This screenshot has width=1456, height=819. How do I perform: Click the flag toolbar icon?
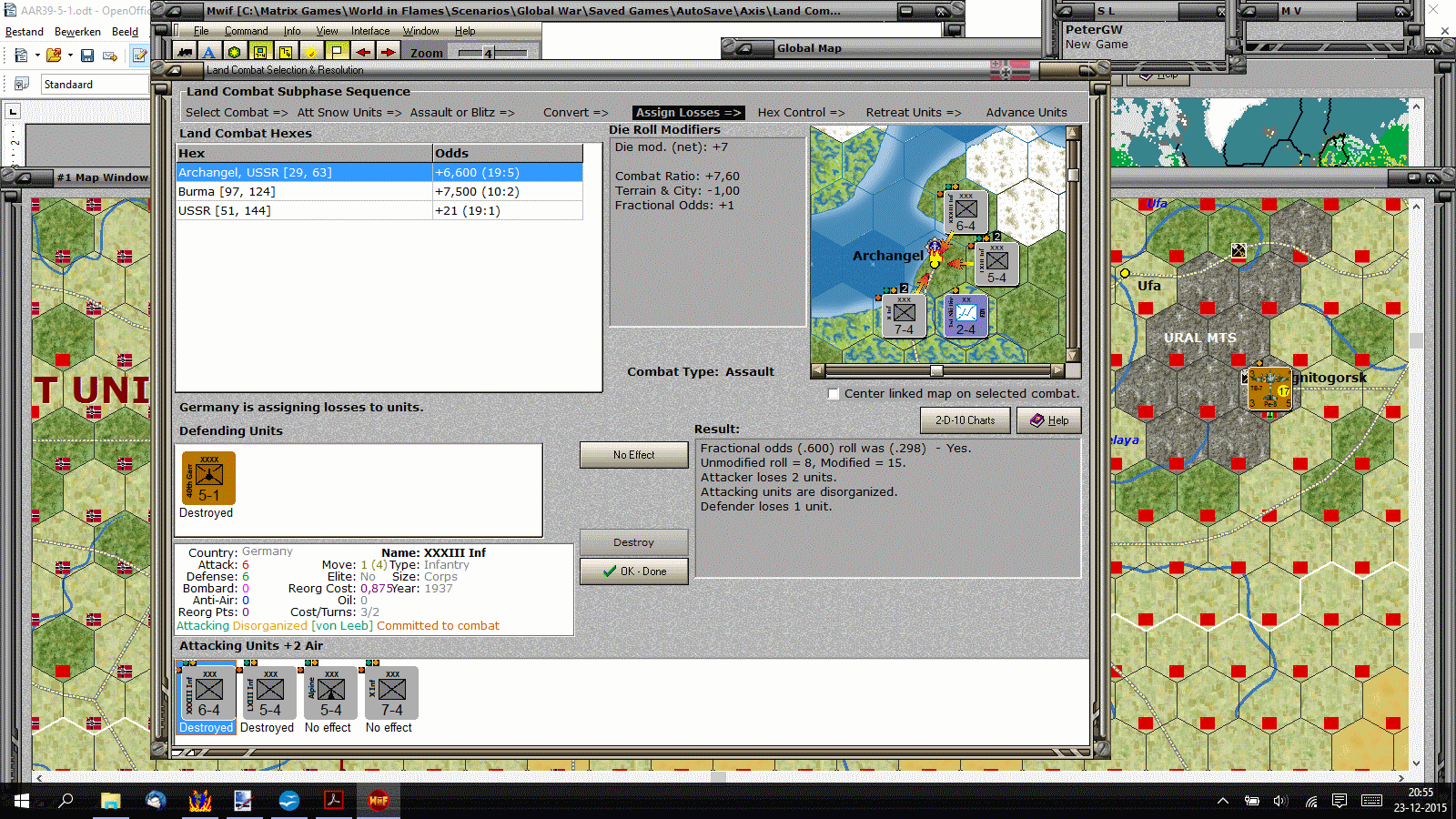click(337, 52)
